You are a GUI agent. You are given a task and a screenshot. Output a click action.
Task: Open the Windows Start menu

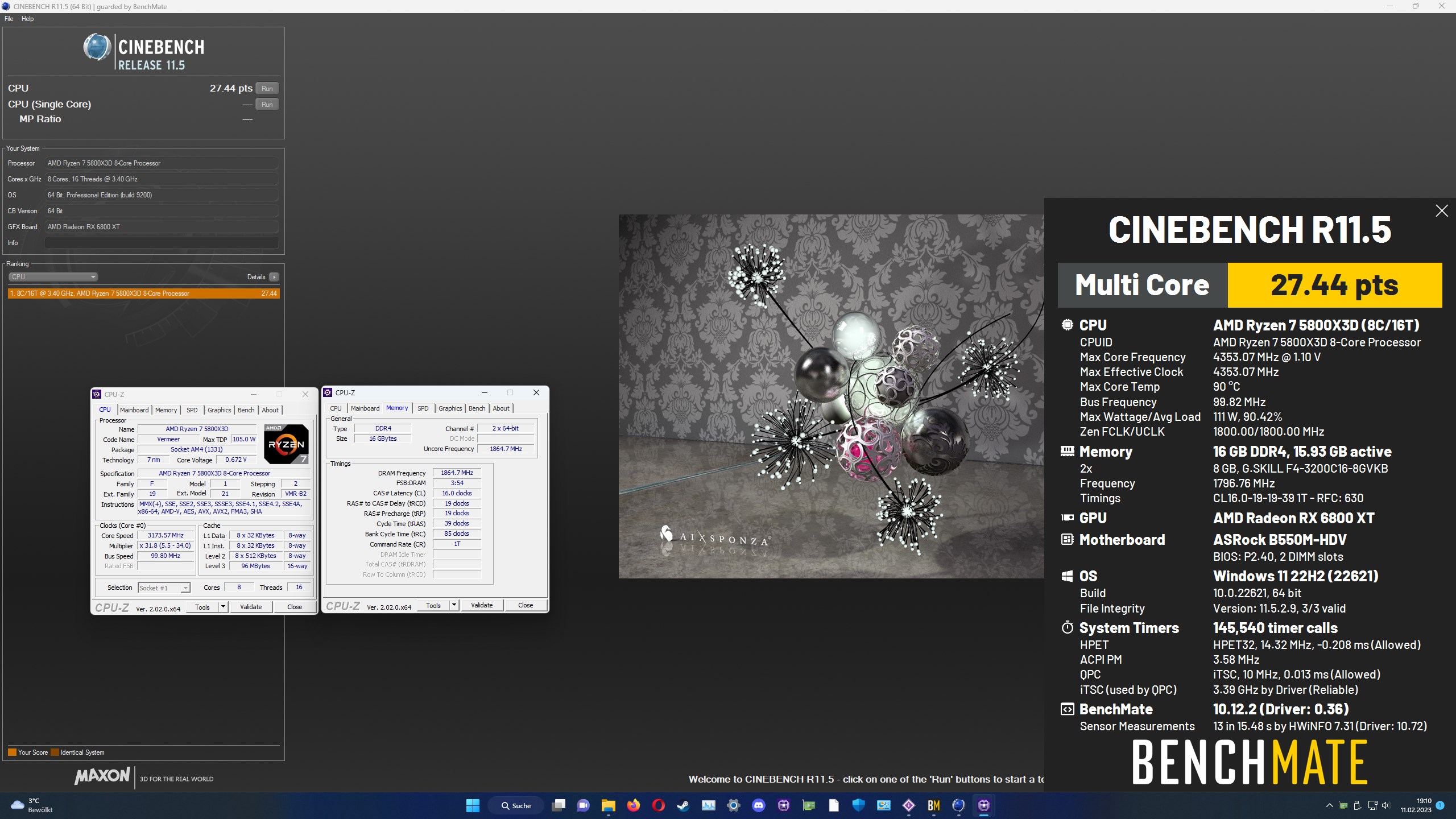(x=473, y=805)
